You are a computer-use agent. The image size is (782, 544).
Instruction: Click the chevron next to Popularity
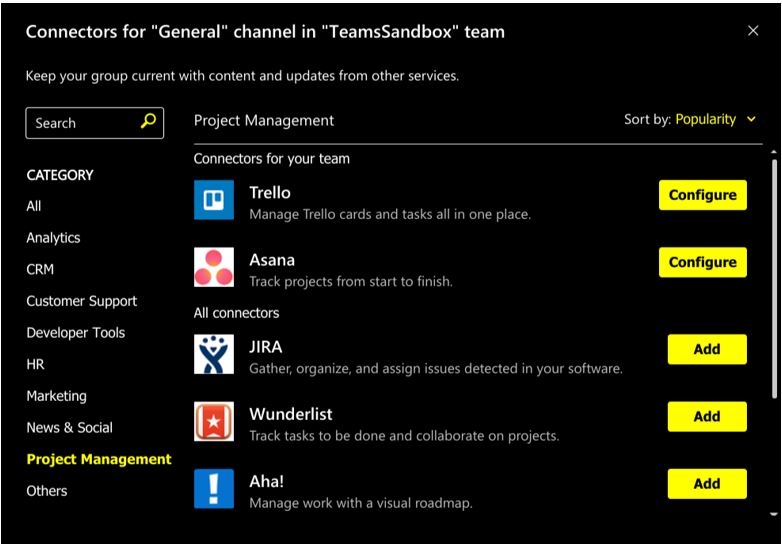point(751,120)
